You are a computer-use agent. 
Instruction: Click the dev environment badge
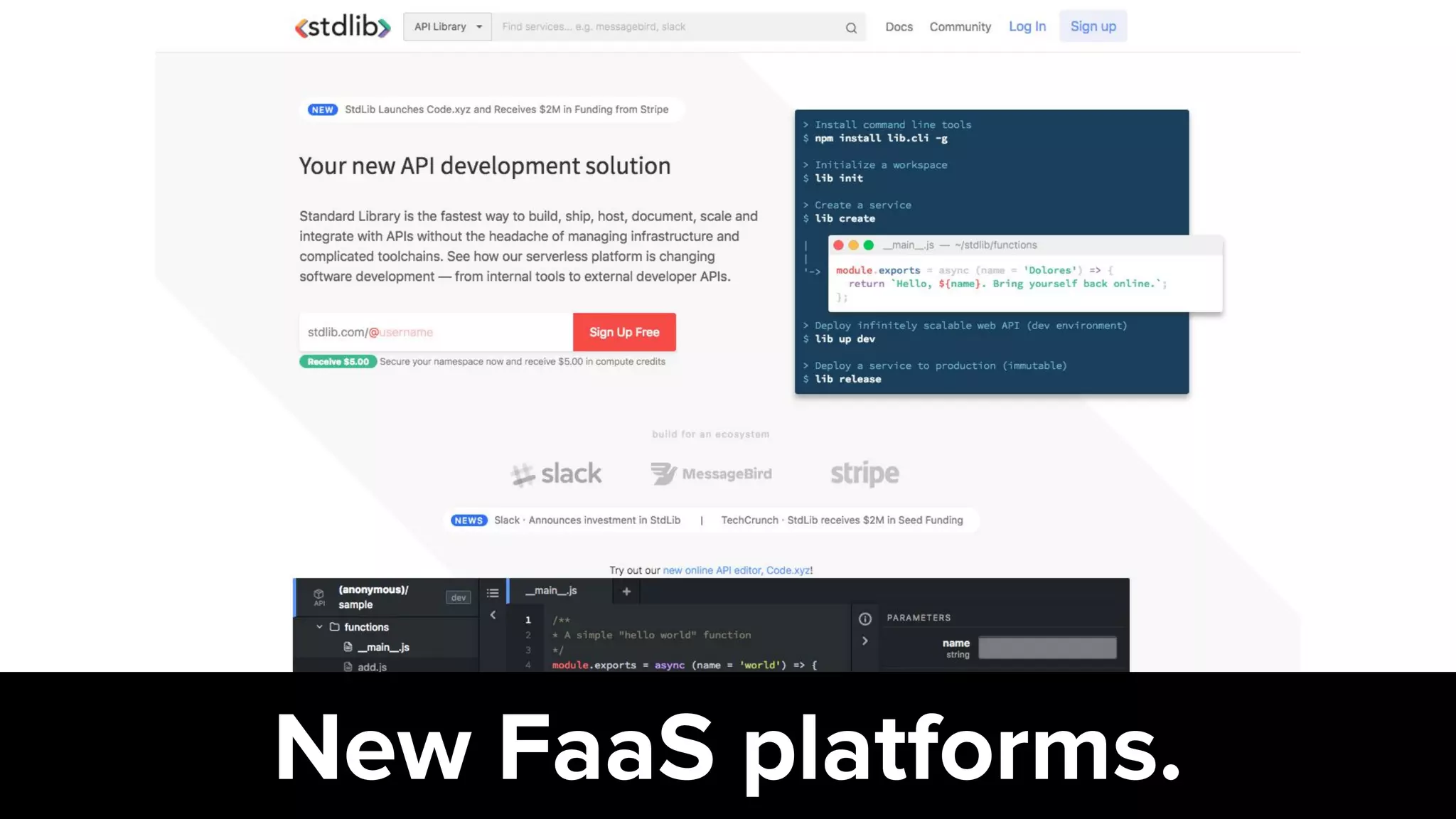pos(459,597)
